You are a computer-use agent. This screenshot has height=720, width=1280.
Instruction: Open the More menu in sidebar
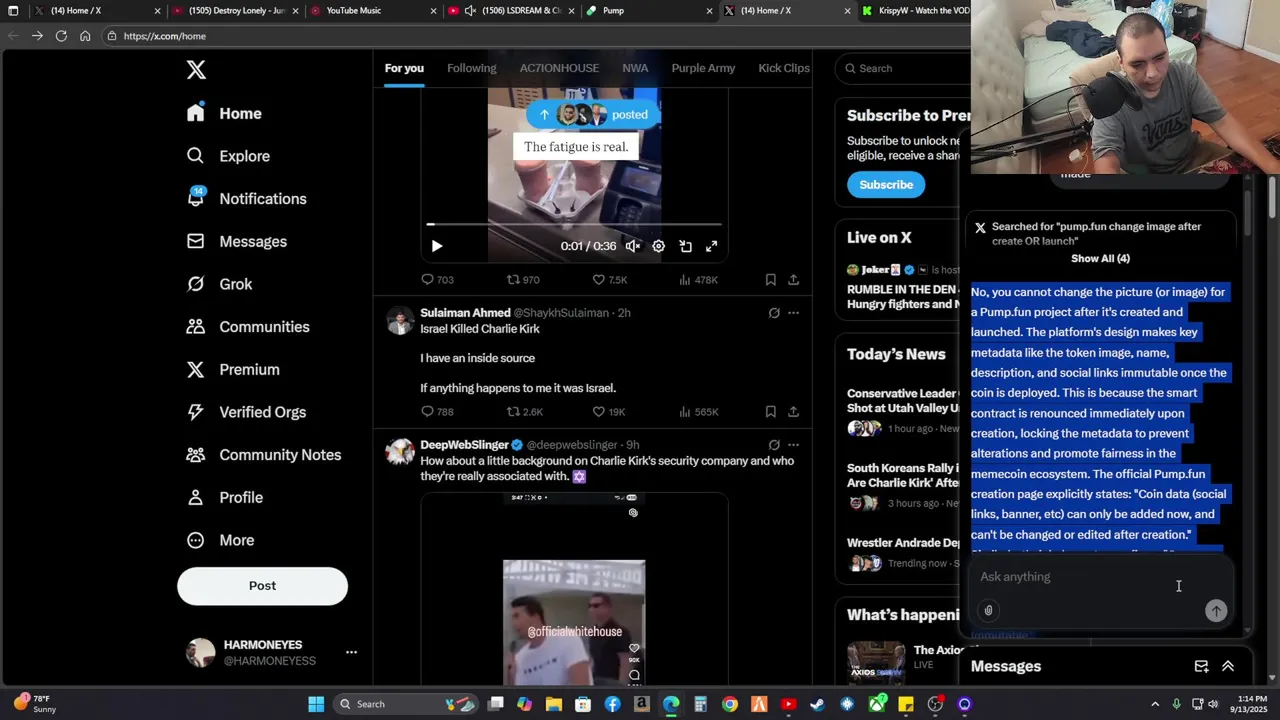(220, 540)
